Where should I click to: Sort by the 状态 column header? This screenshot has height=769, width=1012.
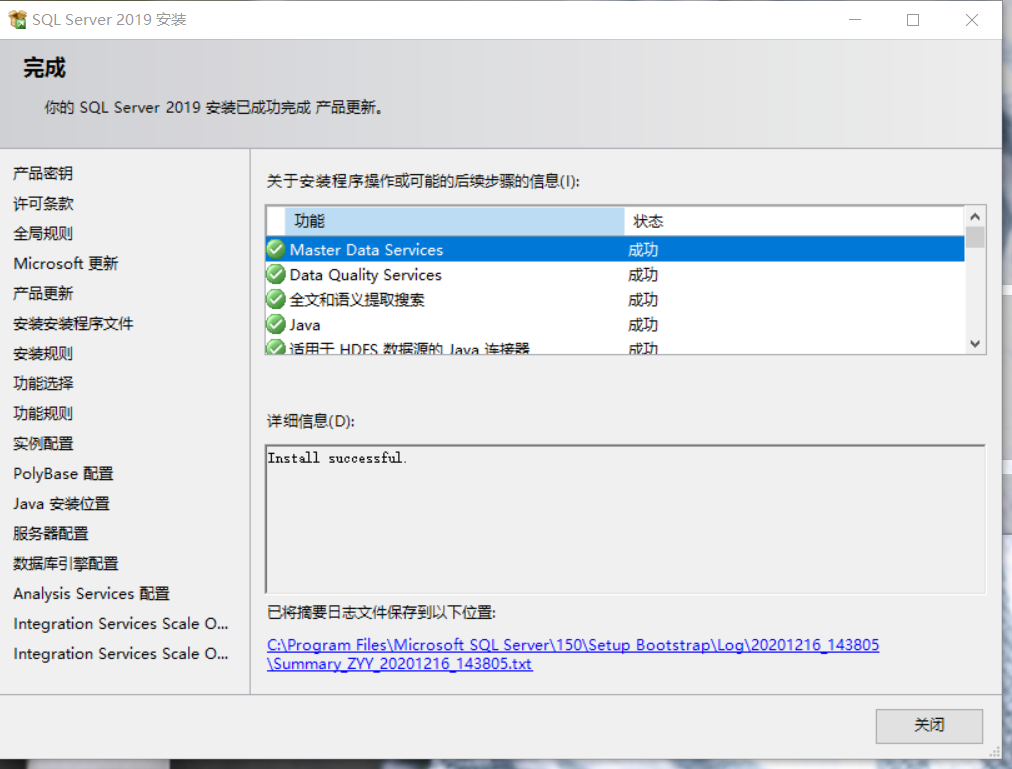pyautogui.click(x=700, y=221)
